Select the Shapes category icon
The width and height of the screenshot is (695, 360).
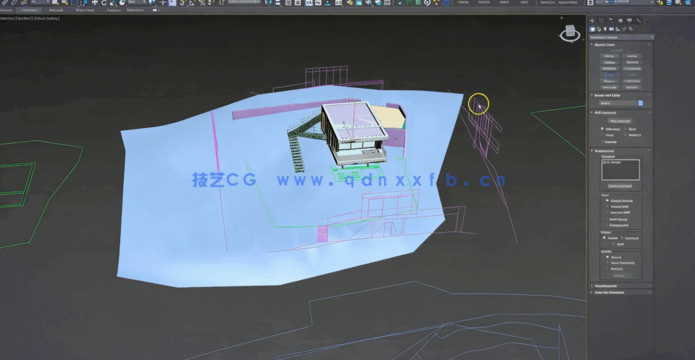pos(599,29)
